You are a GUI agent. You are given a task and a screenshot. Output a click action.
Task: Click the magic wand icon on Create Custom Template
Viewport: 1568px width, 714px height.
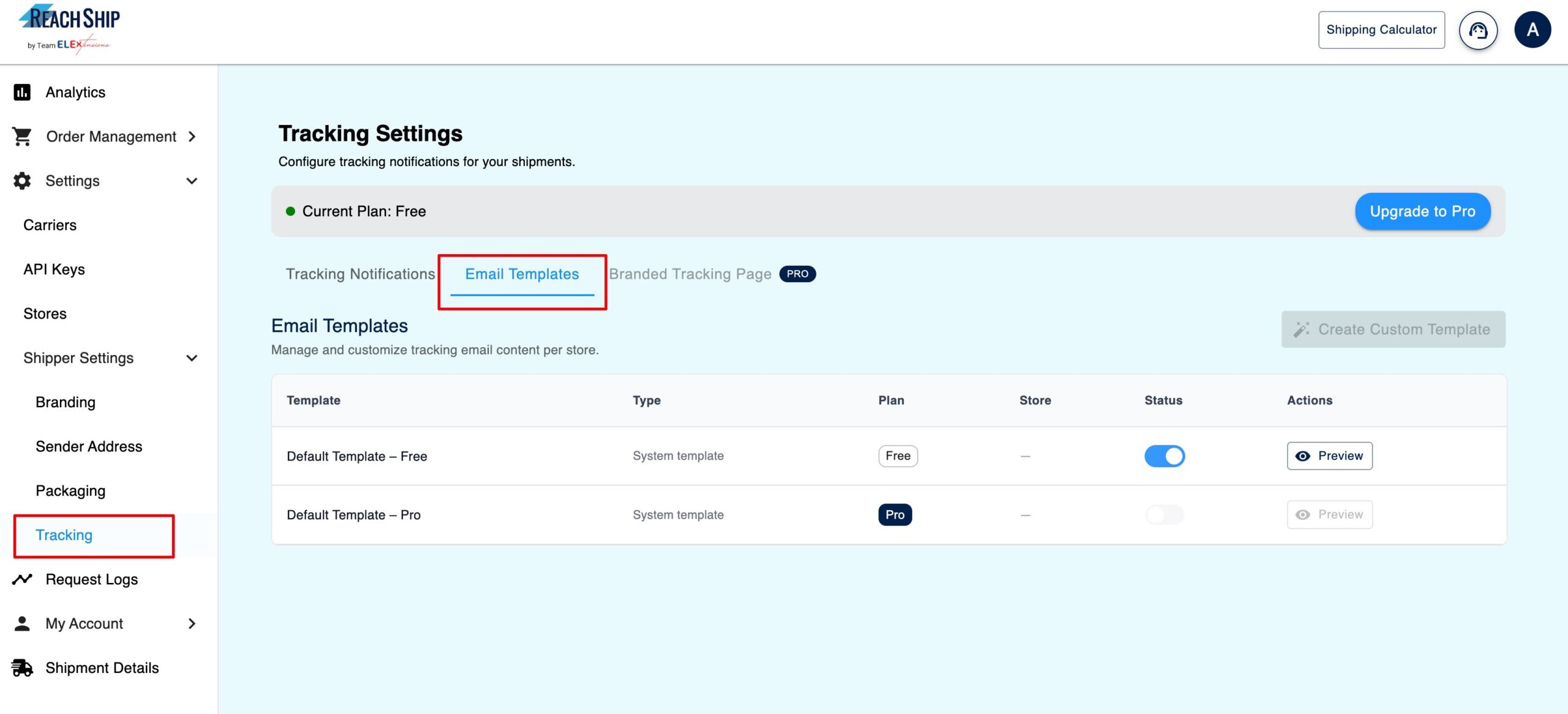(1302, 329)
